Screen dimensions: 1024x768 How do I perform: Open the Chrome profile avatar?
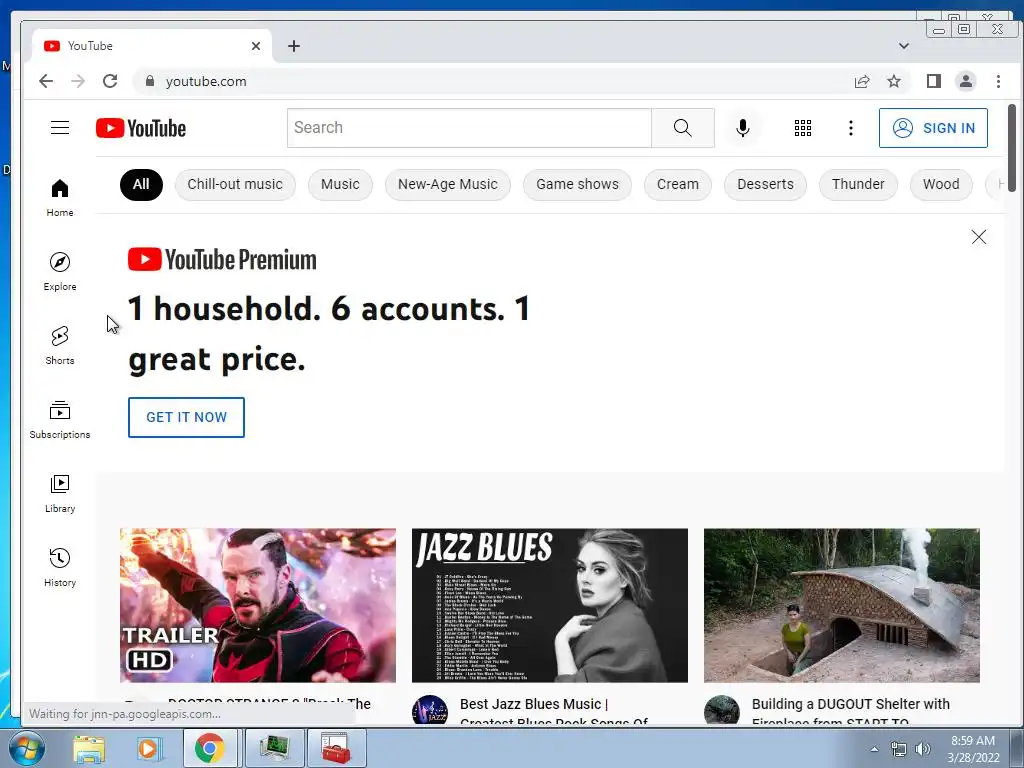click(x=965, y=81)
